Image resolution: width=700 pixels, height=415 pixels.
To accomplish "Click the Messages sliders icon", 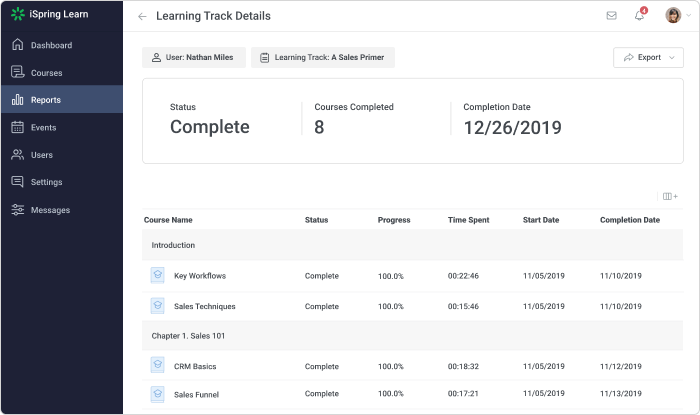I will [17, 210].
